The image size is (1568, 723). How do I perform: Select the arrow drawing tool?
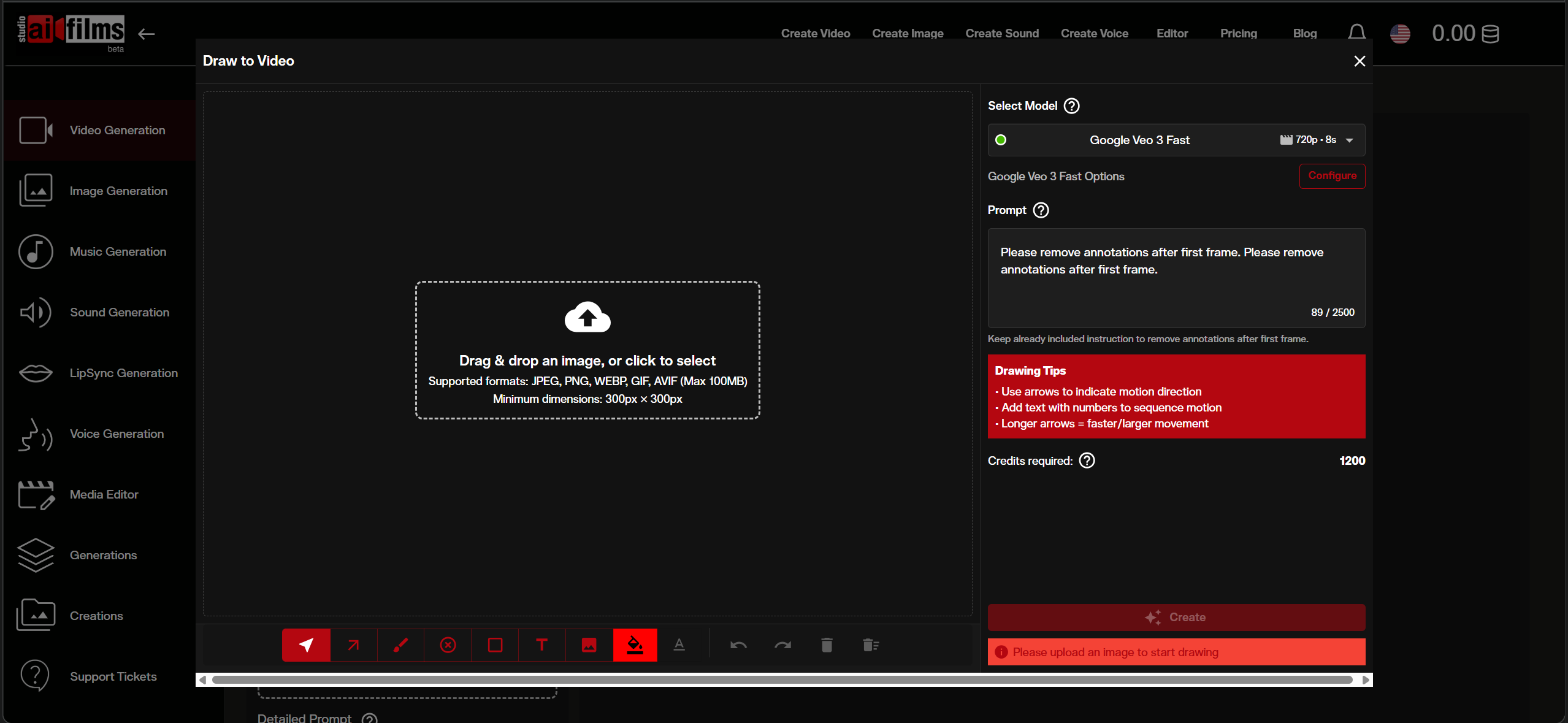pyautogui.click(x=353, y=645)
